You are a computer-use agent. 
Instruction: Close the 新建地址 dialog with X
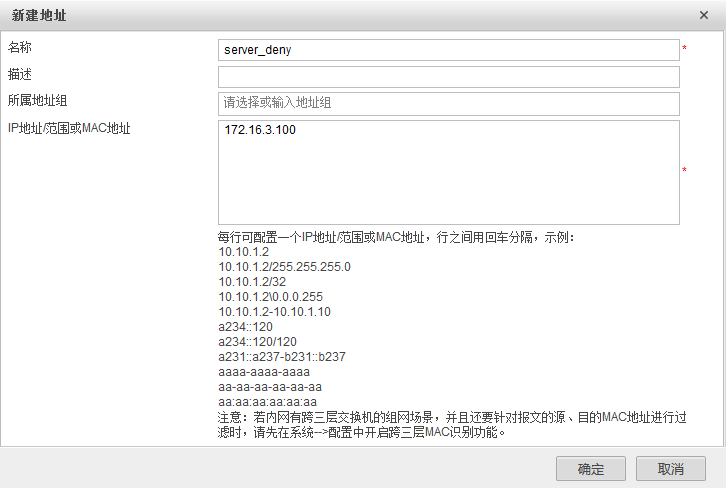705,15
